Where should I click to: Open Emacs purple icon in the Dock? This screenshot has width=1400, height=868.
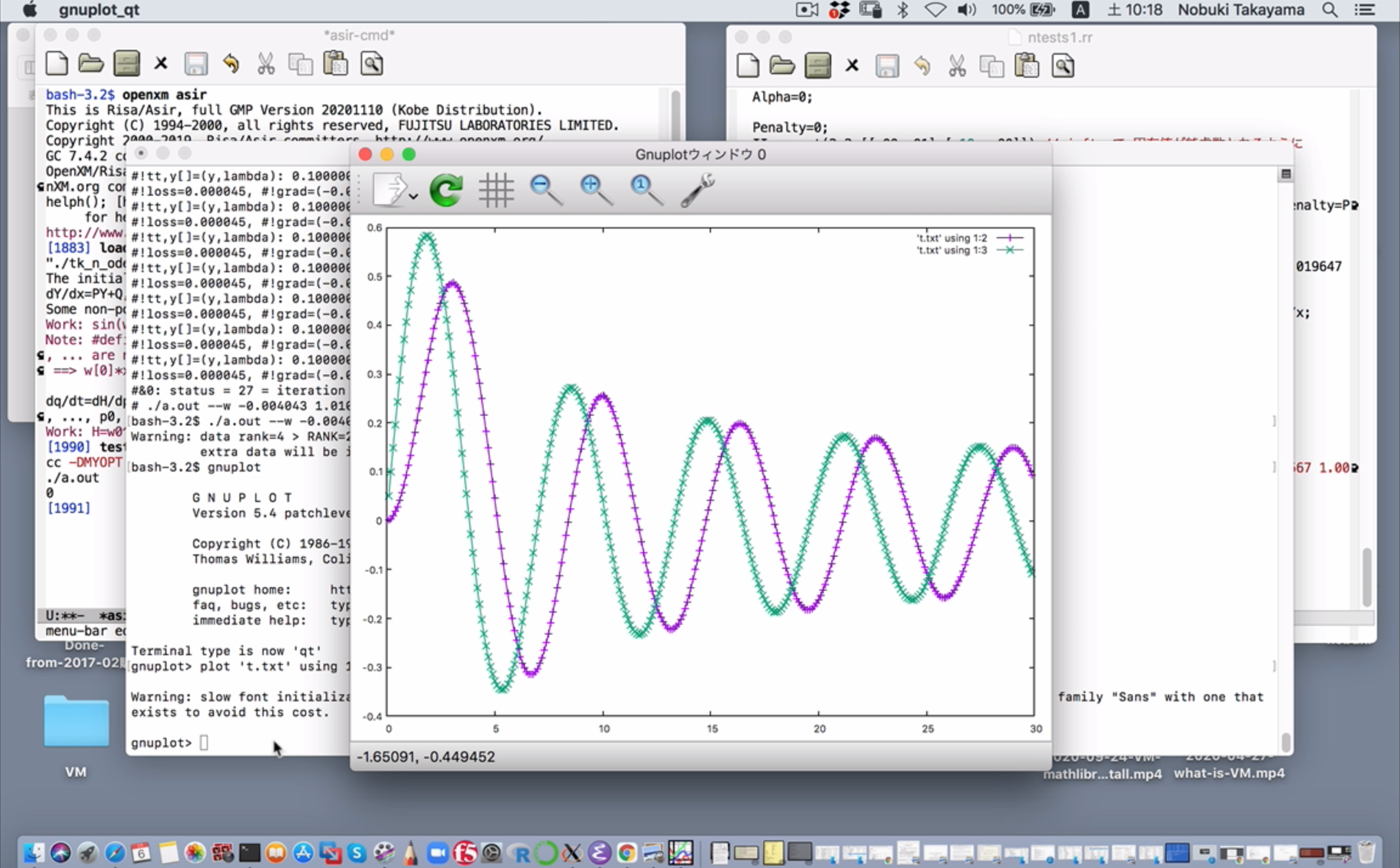(x=599, y=852)
